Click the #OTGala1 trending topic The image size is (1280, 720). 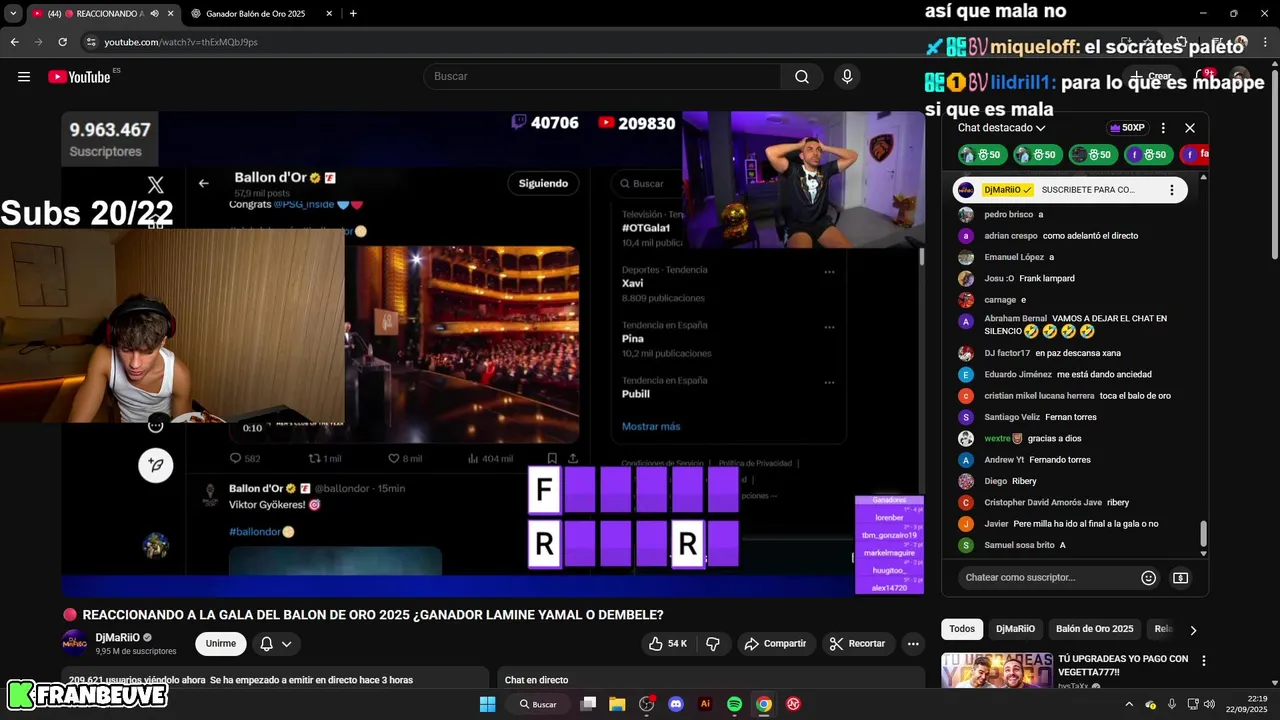point(645,228)
